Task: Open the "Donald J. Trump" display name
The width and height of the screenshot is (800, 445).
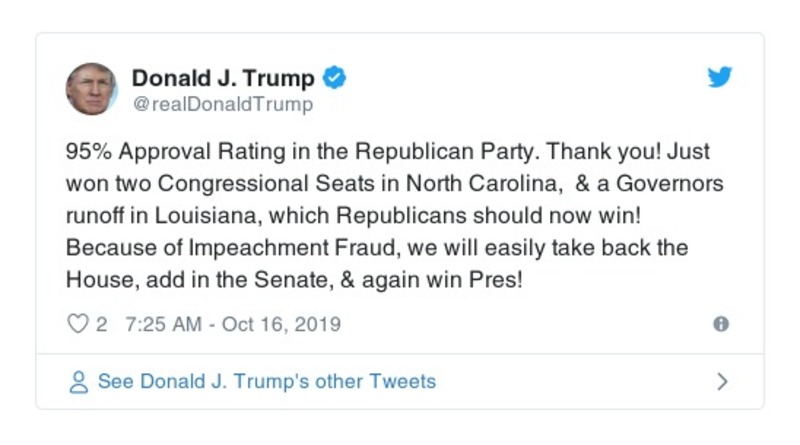Action: pos(223,78)
